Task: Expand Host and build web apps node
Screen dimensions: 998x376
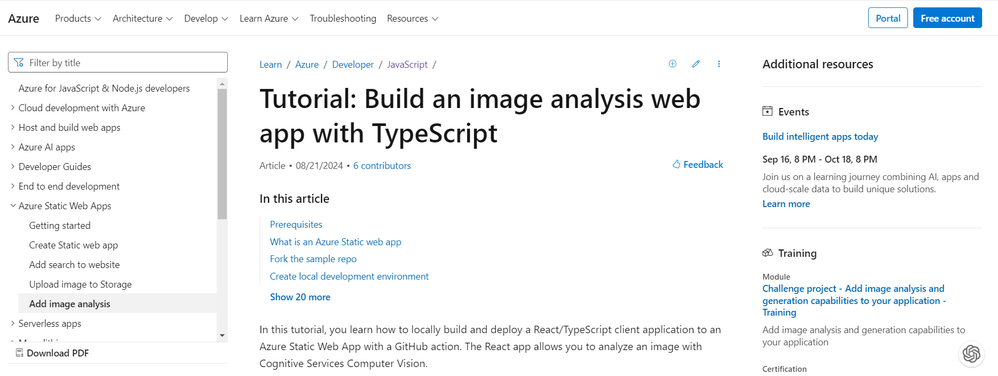Action: [13, 127]
